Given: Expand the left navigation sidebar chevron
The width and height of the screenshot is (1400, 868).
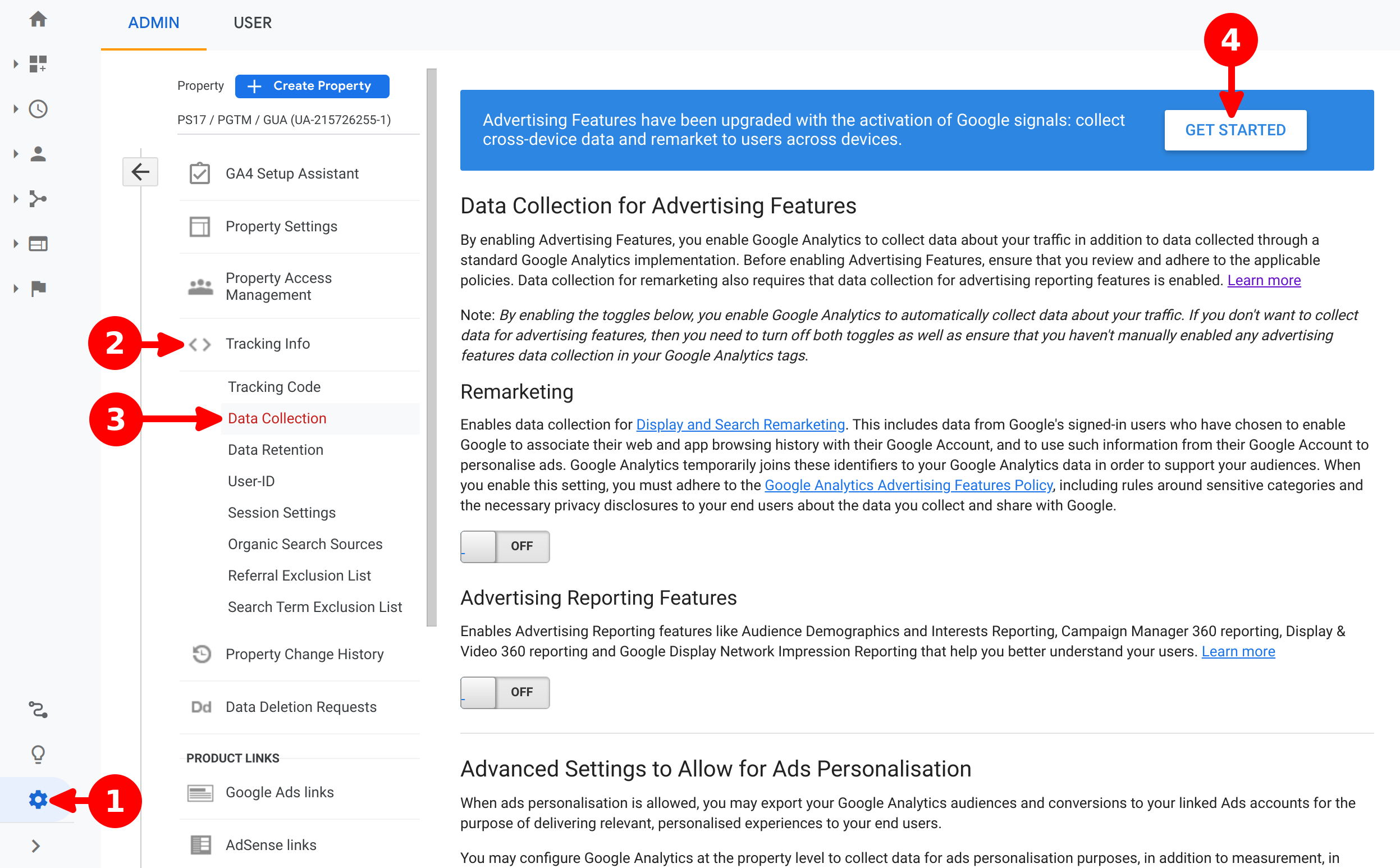Looking at the screenshot, I should coord(35,846).
